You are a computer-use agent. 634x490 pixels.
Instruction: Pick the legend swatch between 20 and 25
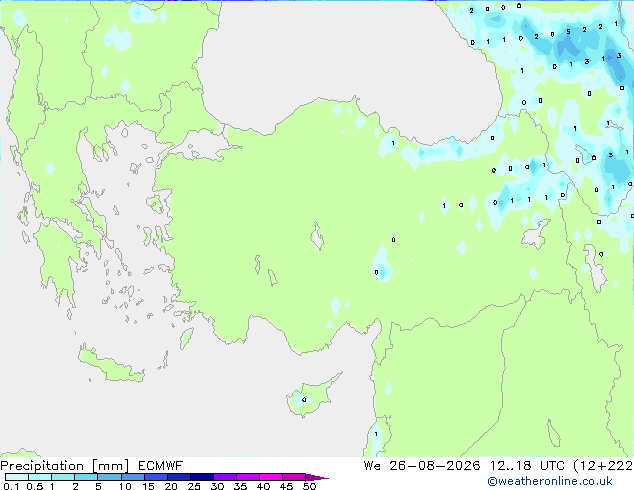tap(178, 477)
